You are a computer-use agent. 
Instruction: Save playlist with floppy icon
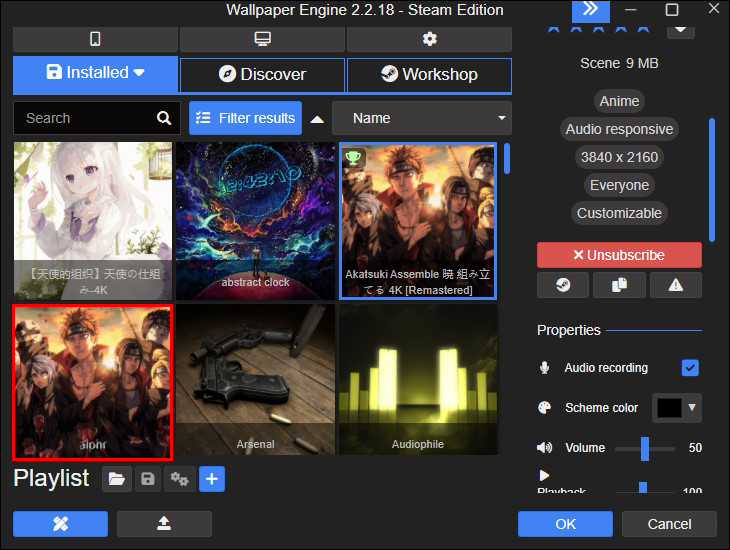tap(148, 479)
